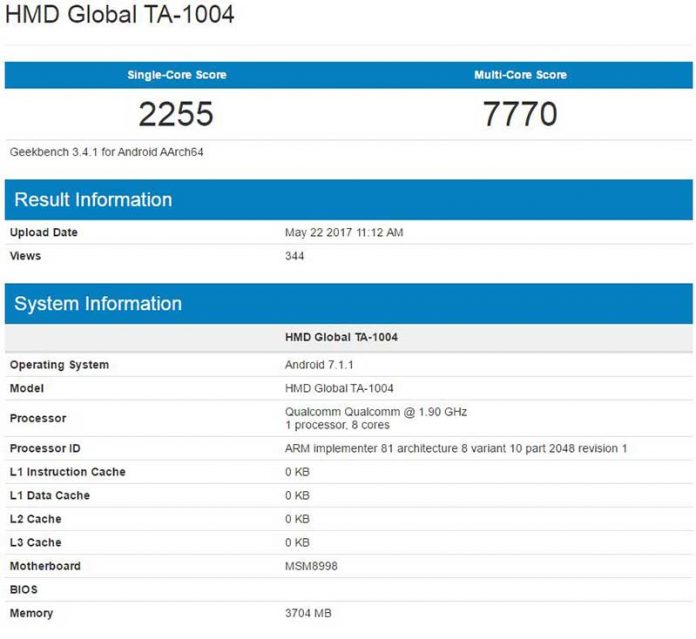Click the HMD Global TA-1004 page title
This screenshot has height=639, width=696.
tap(120, 16)
